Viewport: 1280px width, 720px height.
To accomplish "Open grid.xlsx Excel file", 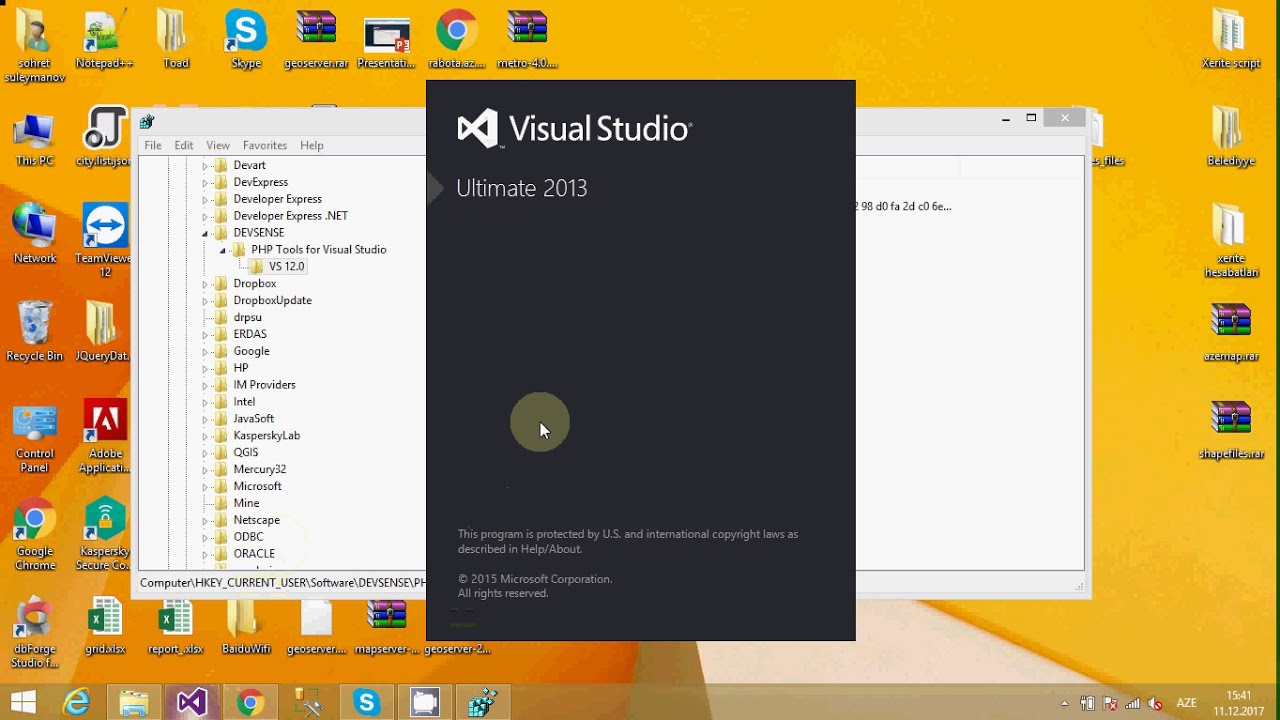I will coord(105,628).
